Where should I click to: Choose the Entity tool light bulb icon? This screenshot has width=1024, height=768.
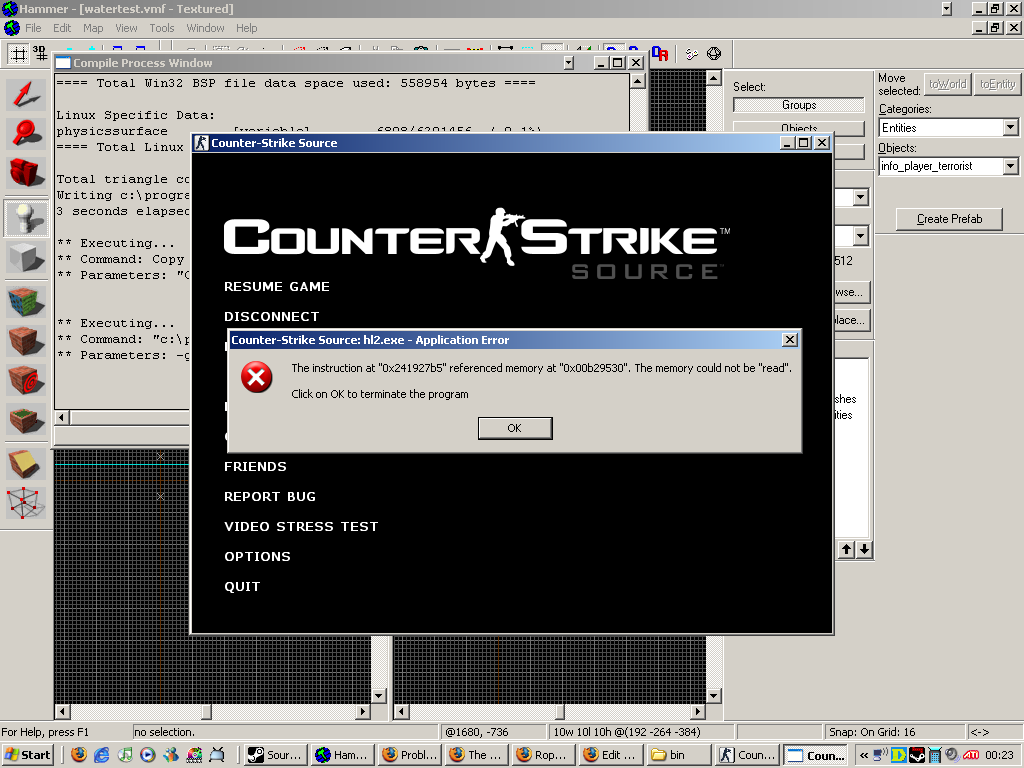coord(26,217)
